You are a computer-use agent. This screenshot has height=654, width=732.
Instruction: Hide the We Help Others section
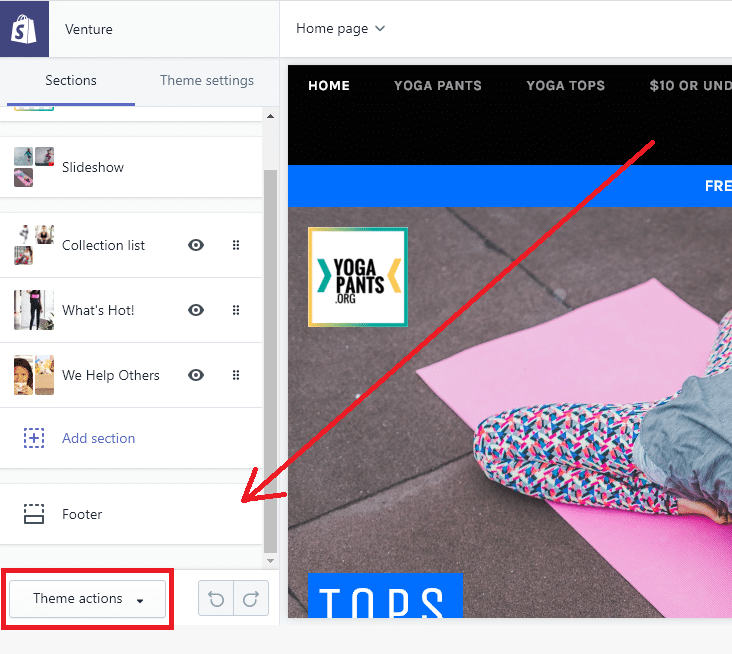pos(196,375)
